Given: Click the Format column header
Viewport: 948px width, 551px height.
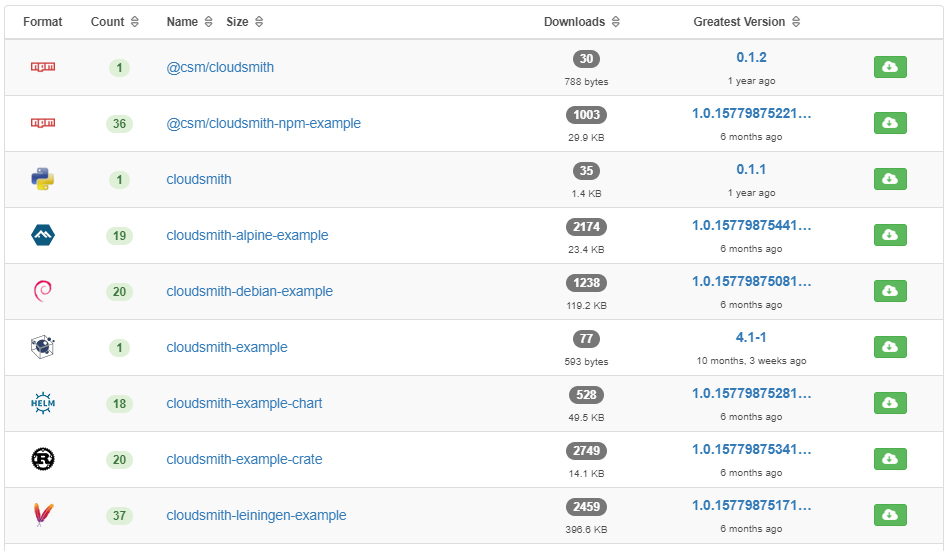Looking at the screenshot, I should (x=42, y=22).
